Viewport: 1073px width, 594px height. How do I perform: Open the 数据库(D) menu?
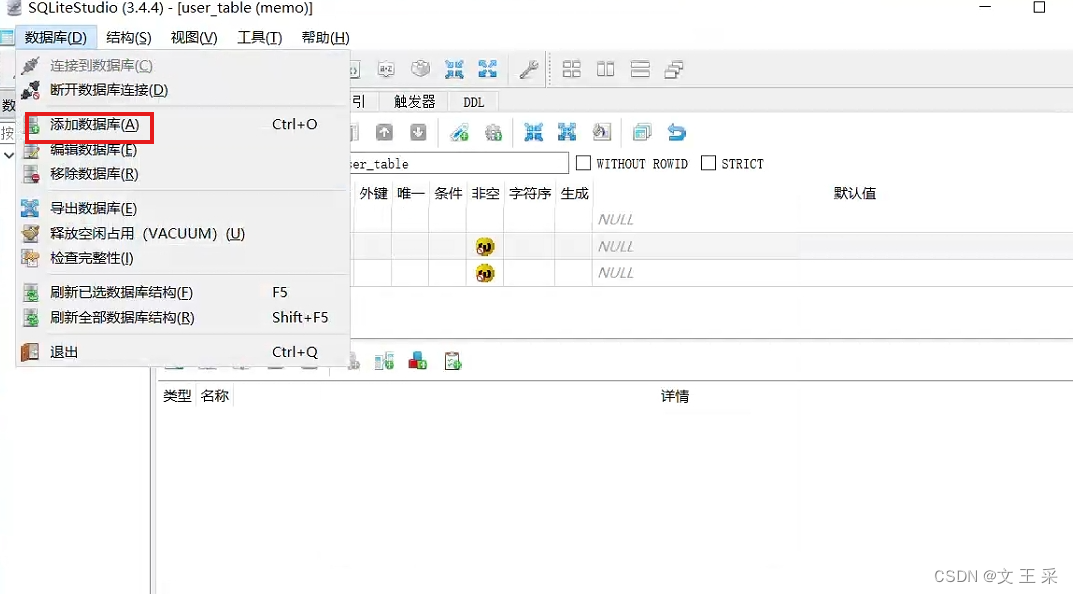tap(55, 38)
